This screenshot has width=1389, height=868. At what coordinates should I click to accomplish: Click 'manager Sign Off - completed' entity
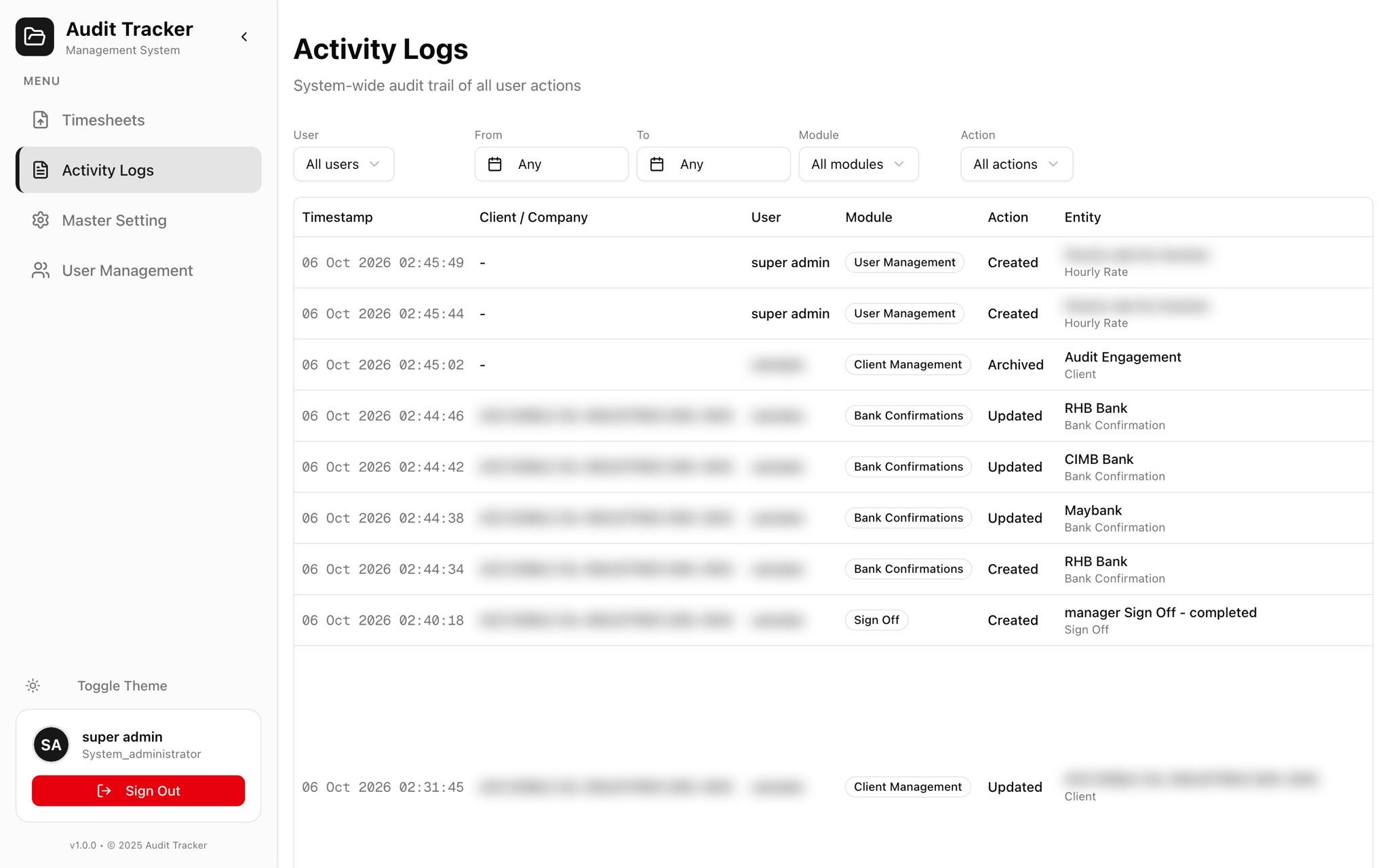1160,612
